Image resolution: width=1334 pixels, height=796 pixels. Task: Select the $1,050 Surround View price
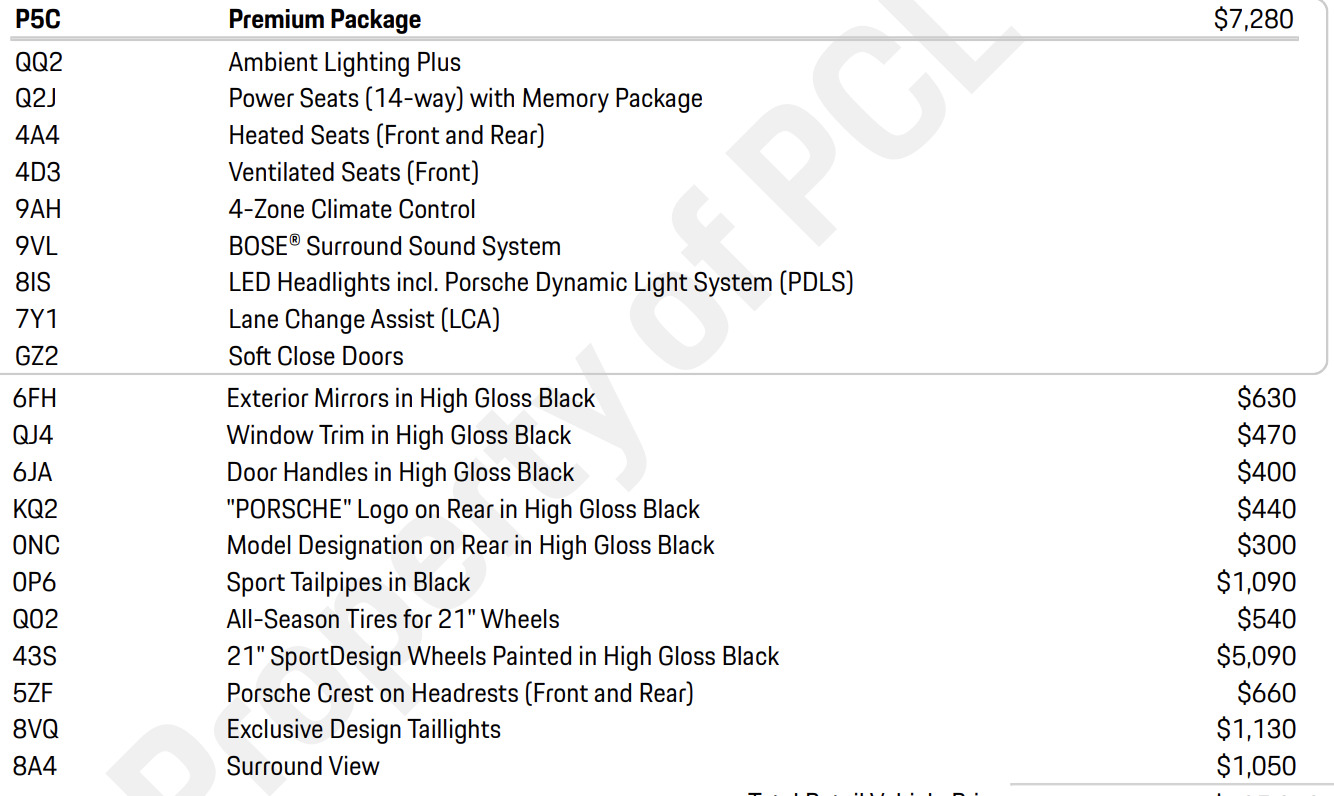coord(1256,766)
